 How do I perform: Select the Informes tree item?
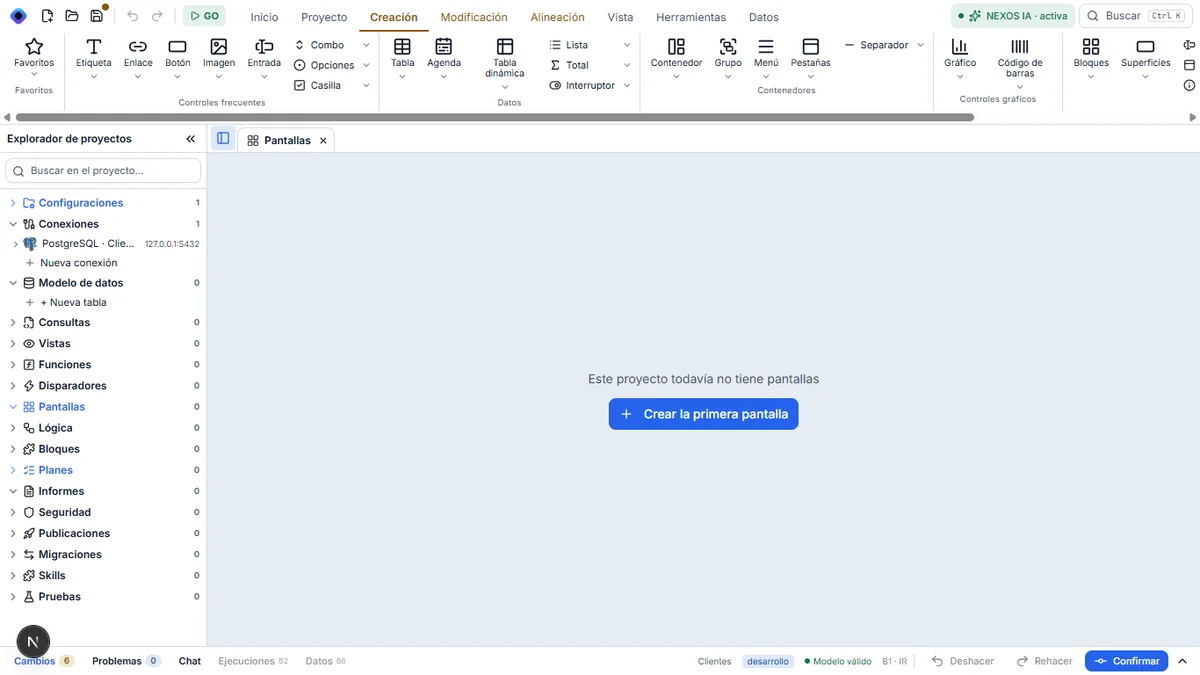click(x=103, y=491)
